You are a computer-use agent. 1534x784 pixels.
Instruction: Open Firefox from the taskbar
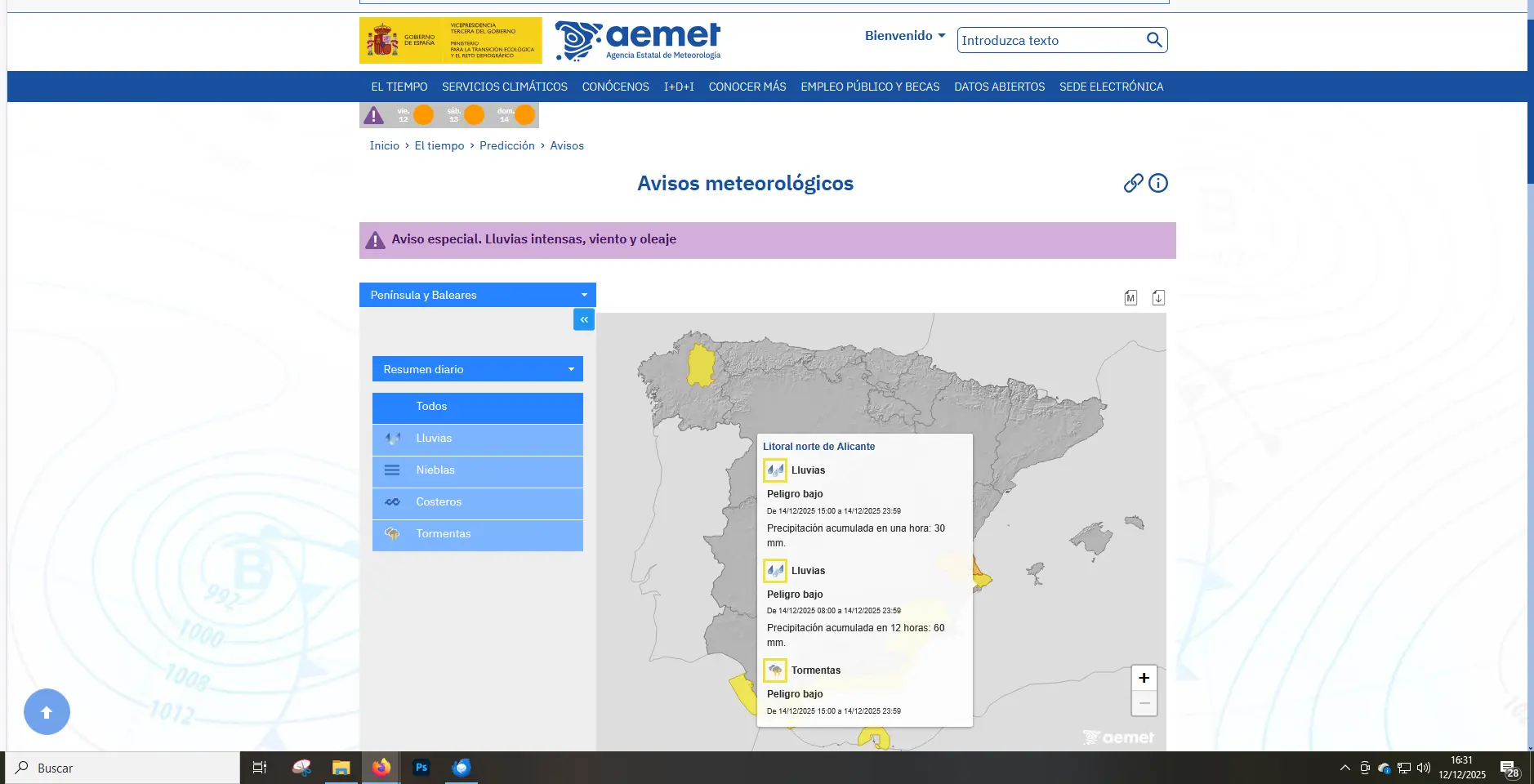pyautogui.click(x=381, y=768)
